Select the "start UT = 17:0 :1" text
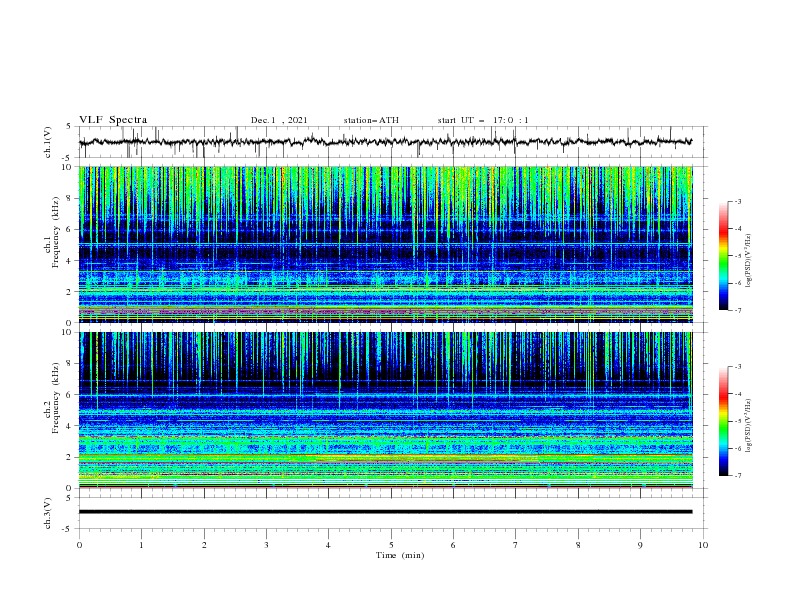This screenshot has width=792, height=612. pos(483,120)
